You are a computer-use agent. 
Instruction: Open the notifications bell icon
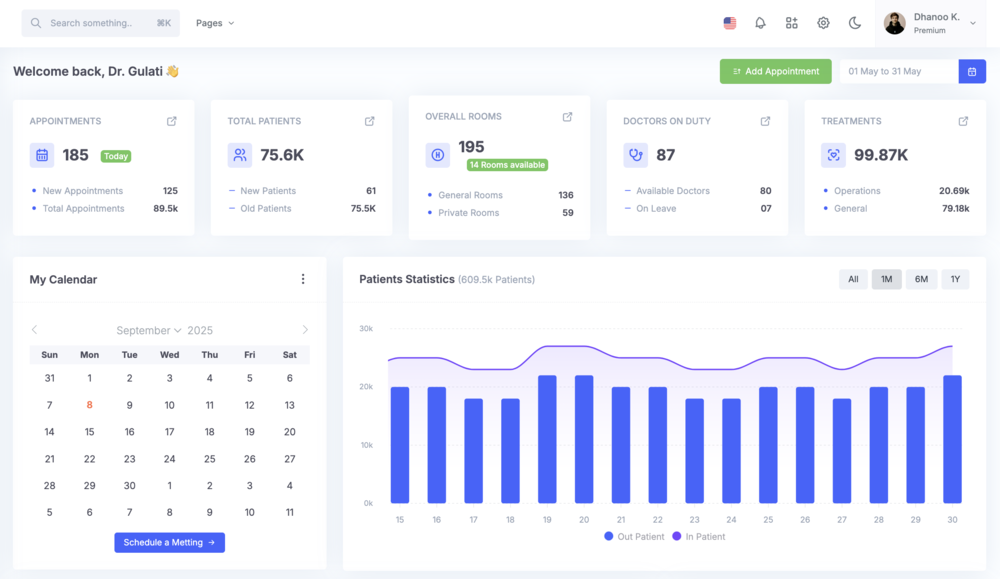click(x=760, y=23)
